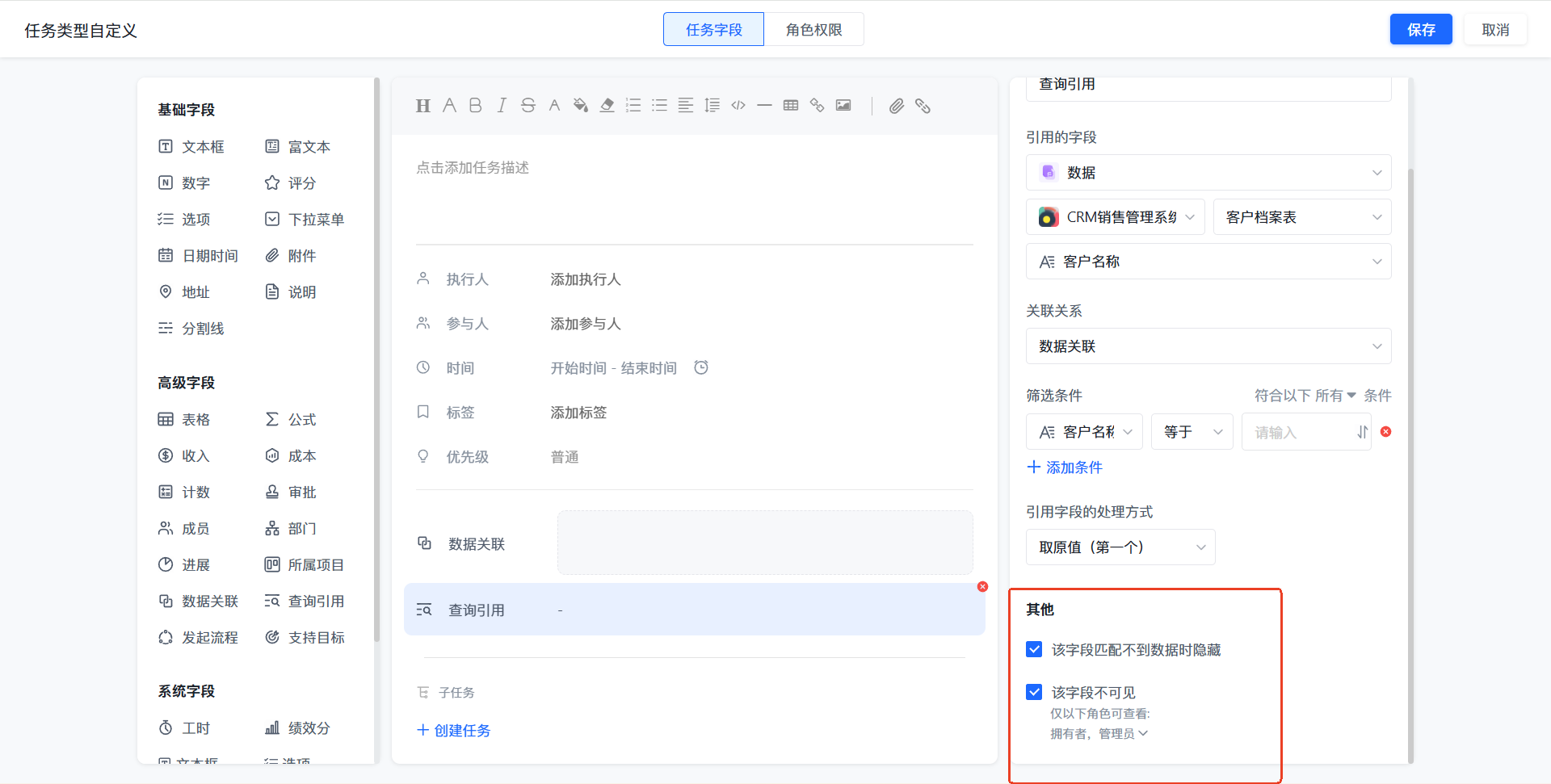This screenshot has width=1551, height=784.
Task: Click 创建任务 link
Action: coord(454,731)
